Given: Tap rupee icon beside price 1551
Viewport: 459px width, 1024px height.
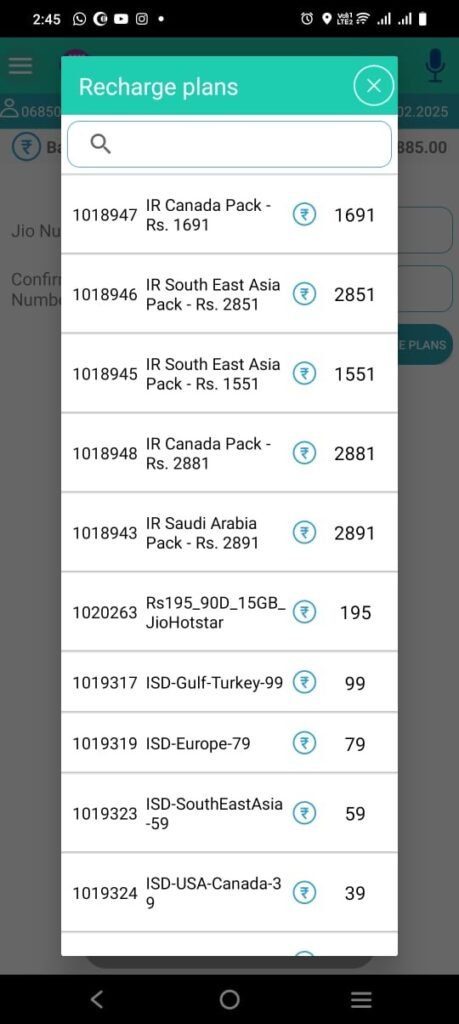Looking at the screenshot, I should pos(304,374).
